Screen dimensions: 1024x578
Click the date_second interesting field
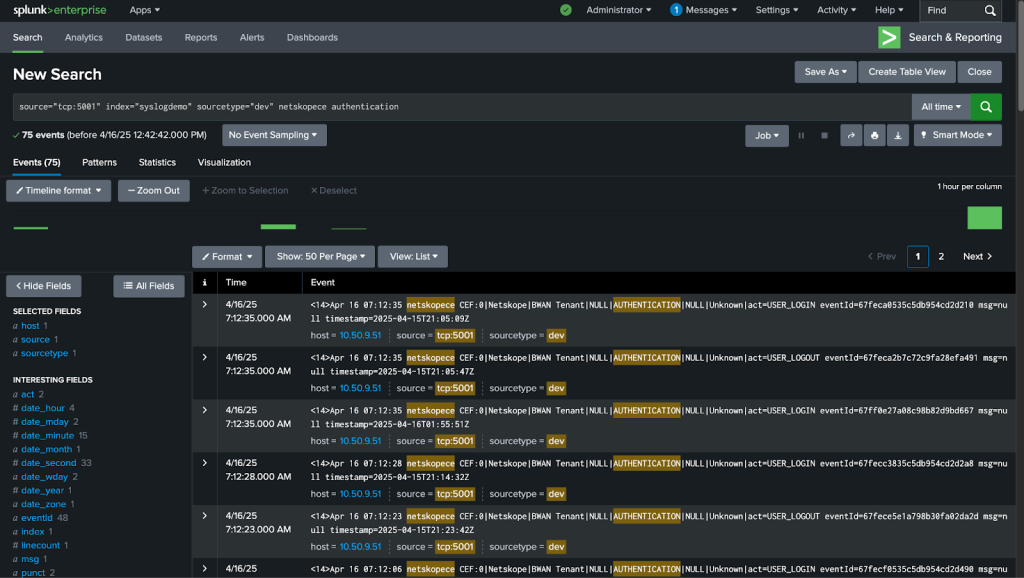(48, 463)
